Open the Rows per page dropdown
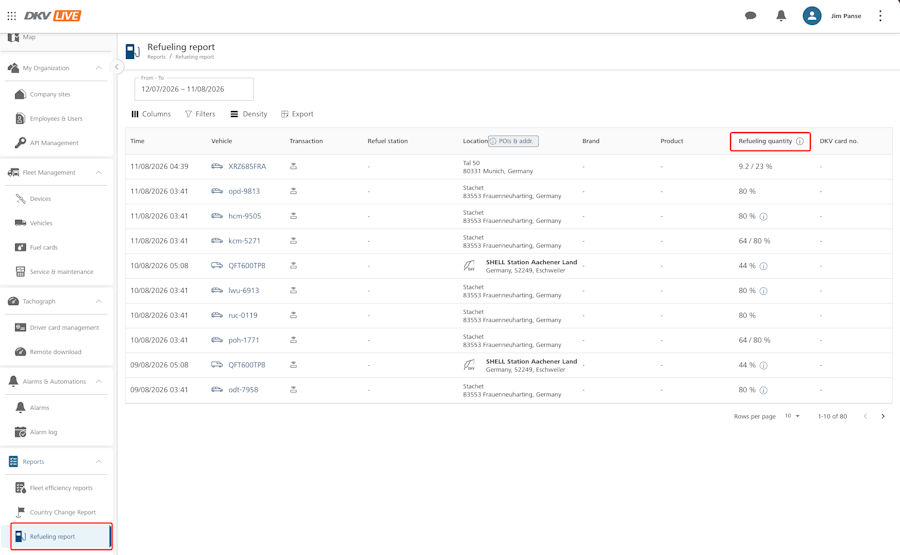Image resolution: width=900 pixels, height=555 pixels. click(792, 416)
